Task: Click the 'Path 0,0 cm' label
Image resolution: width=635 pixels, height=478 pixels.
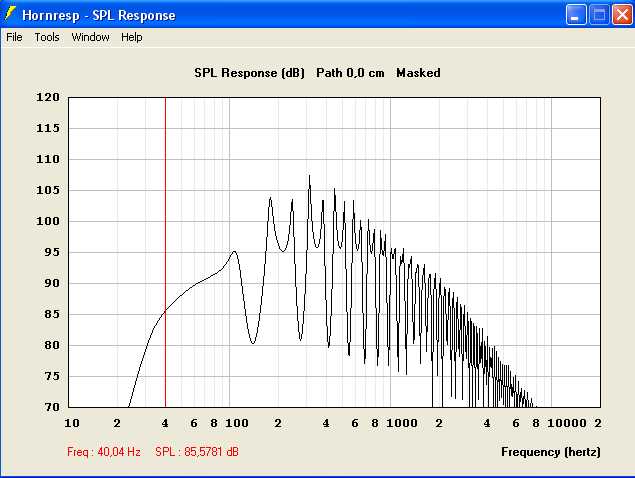Action: point(350,73)
